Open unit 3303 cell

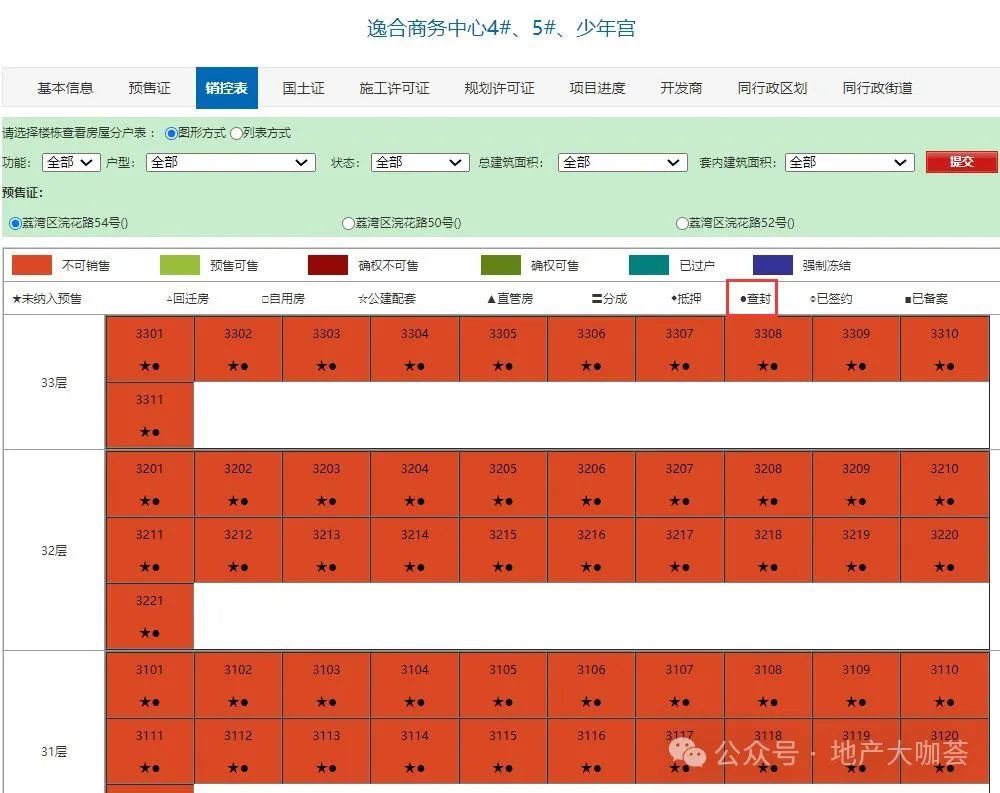click(x=326, y=349)
